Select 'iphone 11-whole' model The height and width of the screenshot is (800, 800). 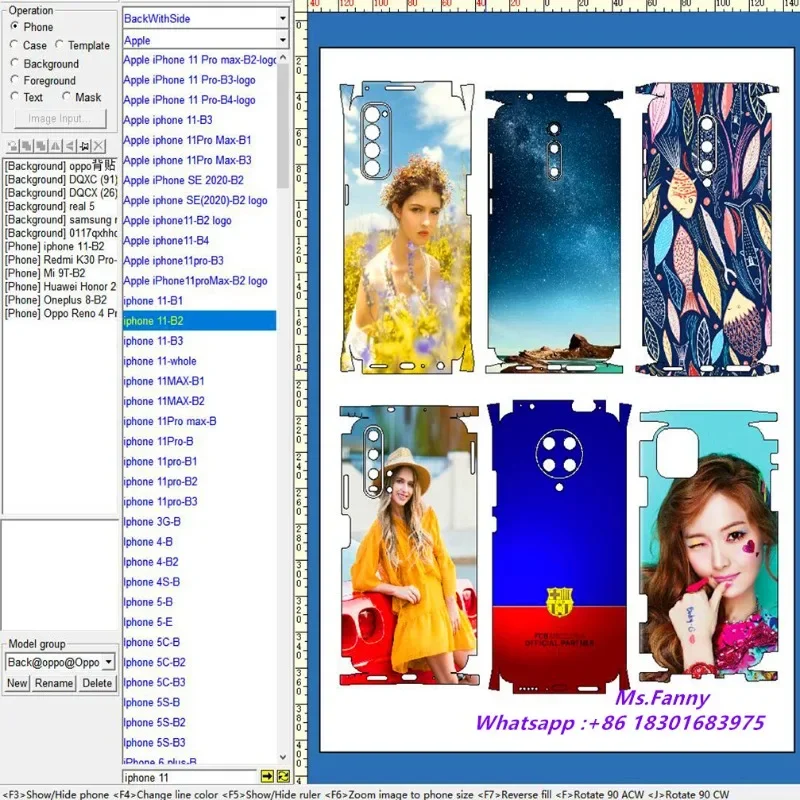click(199, 361)
